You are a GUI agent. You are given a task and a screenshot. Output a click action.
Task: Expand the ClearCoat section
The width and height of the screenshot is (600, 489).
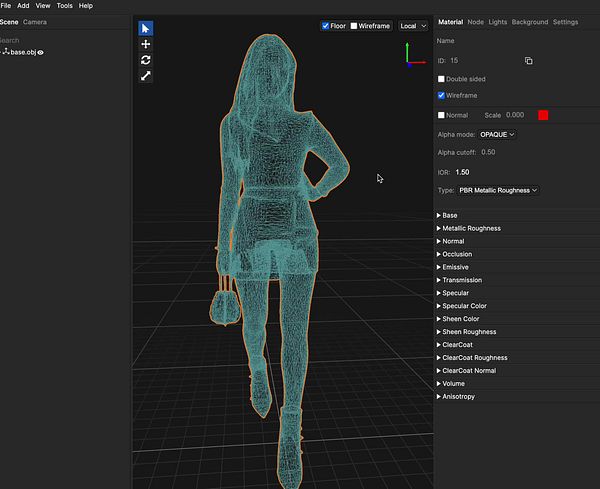coord(455,345)
